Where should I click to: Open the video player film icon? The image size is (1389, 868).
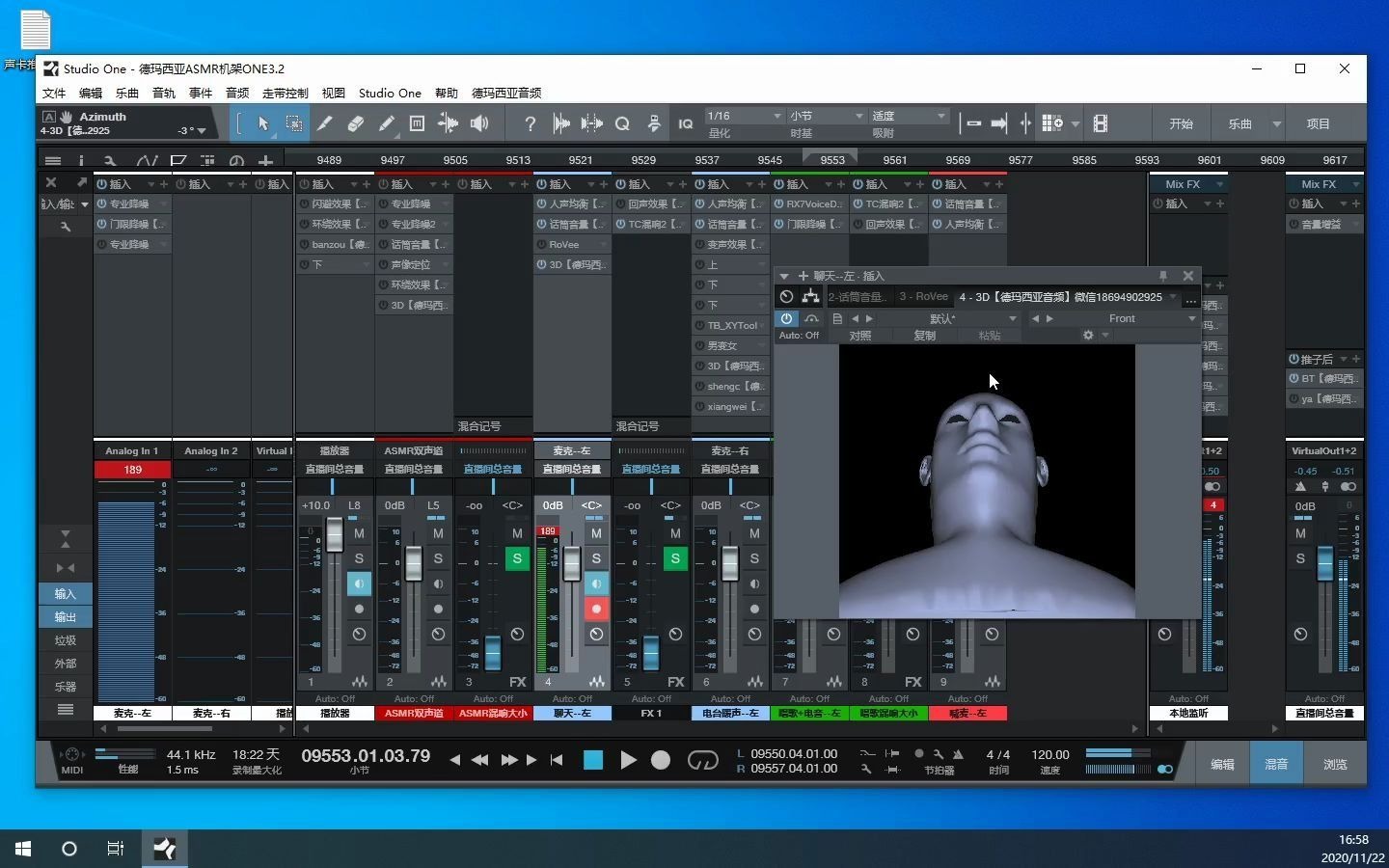pyautogui.click(x=1101, y=123)
